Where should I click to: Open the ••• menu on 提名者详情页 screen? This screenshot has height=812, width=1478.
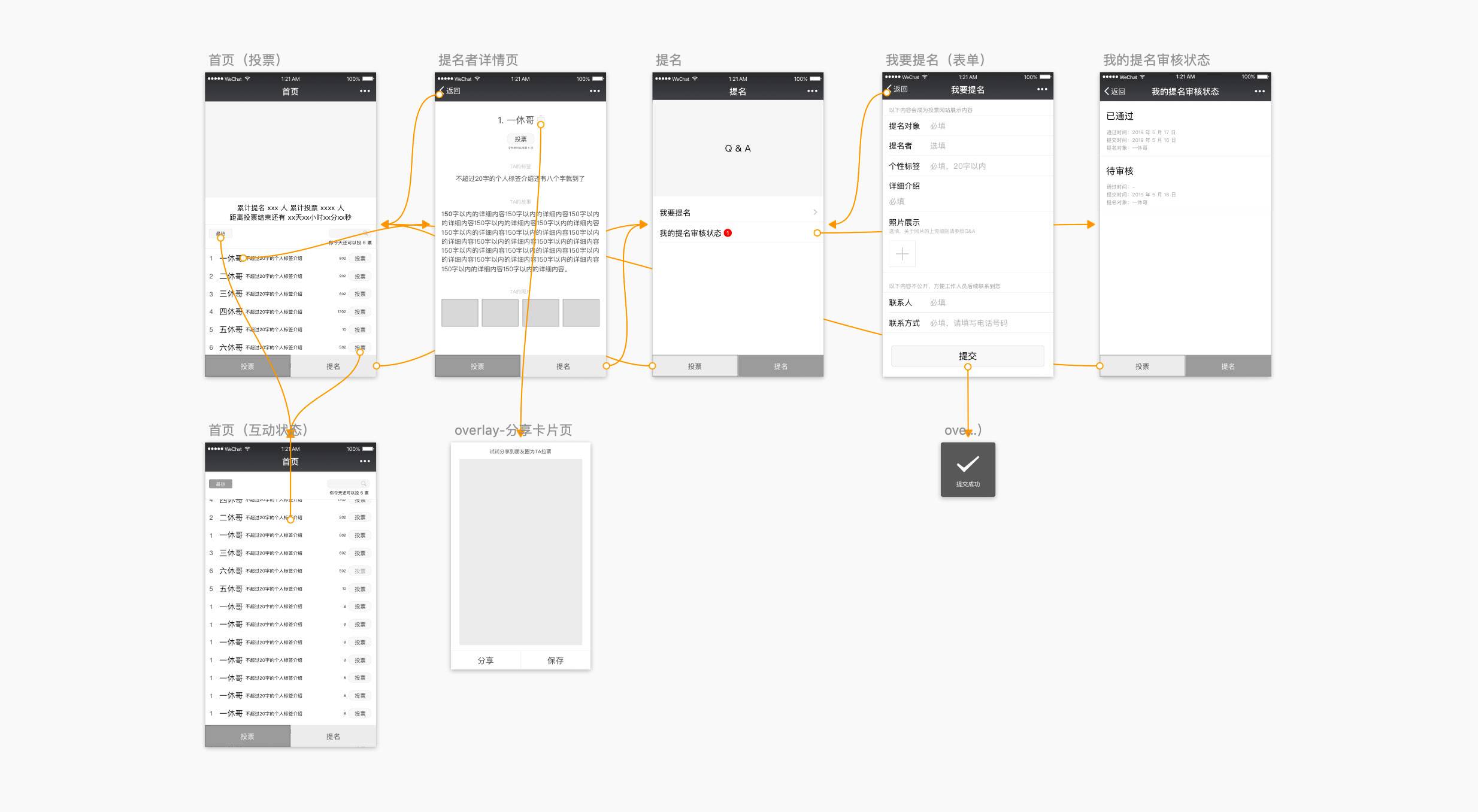(595, 91)
